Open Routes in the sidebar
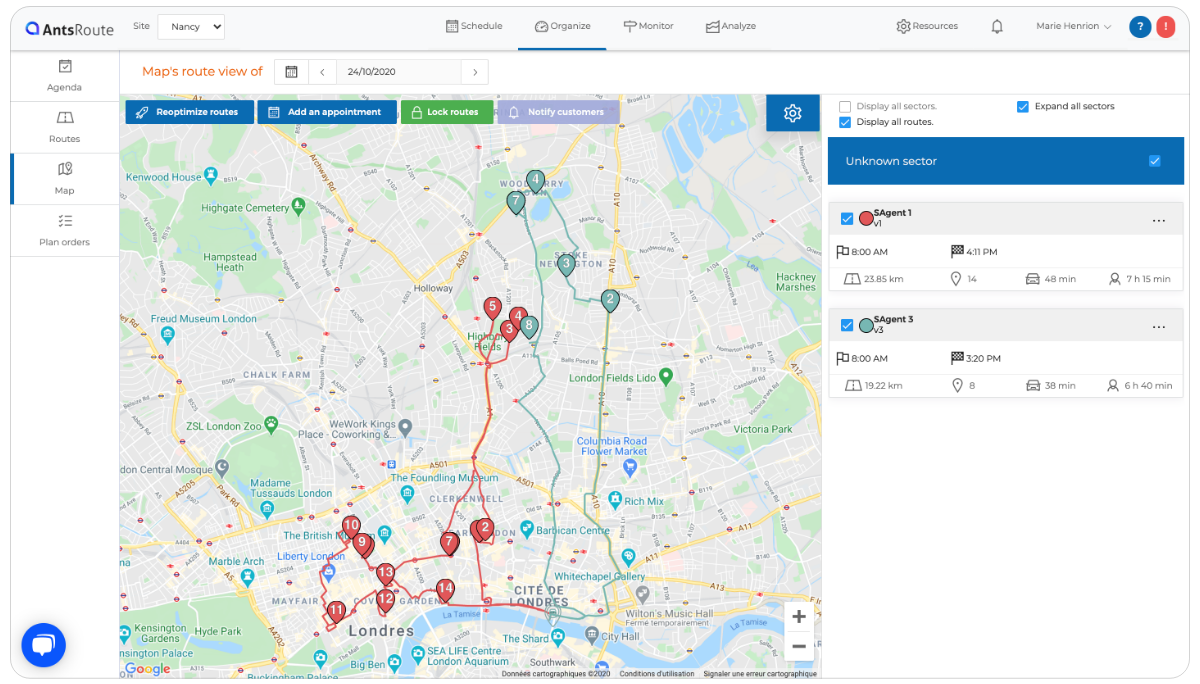 coord(65,128)
